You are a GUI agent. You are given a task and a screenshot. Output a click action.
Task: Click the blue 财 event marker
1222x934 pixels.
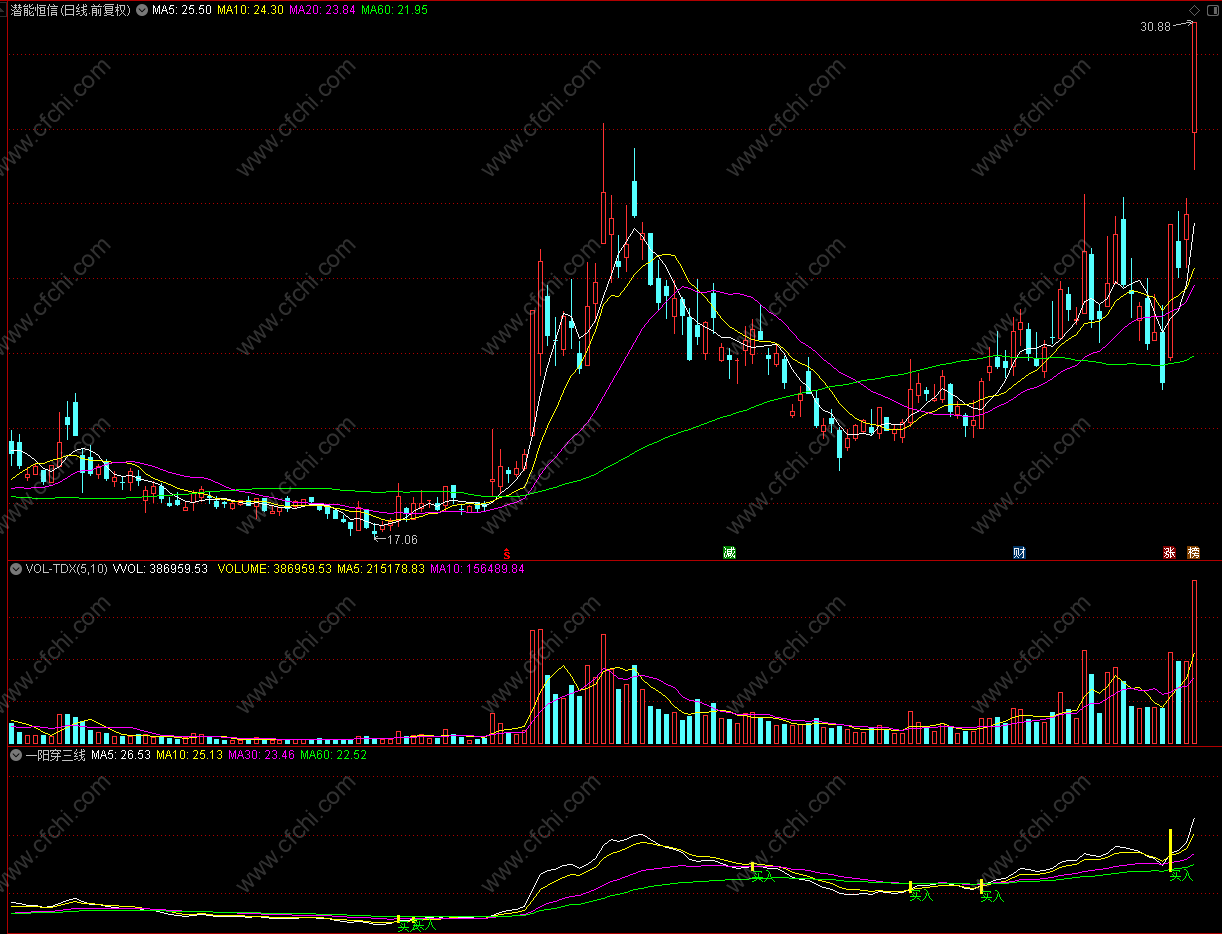coord(1019,552)
